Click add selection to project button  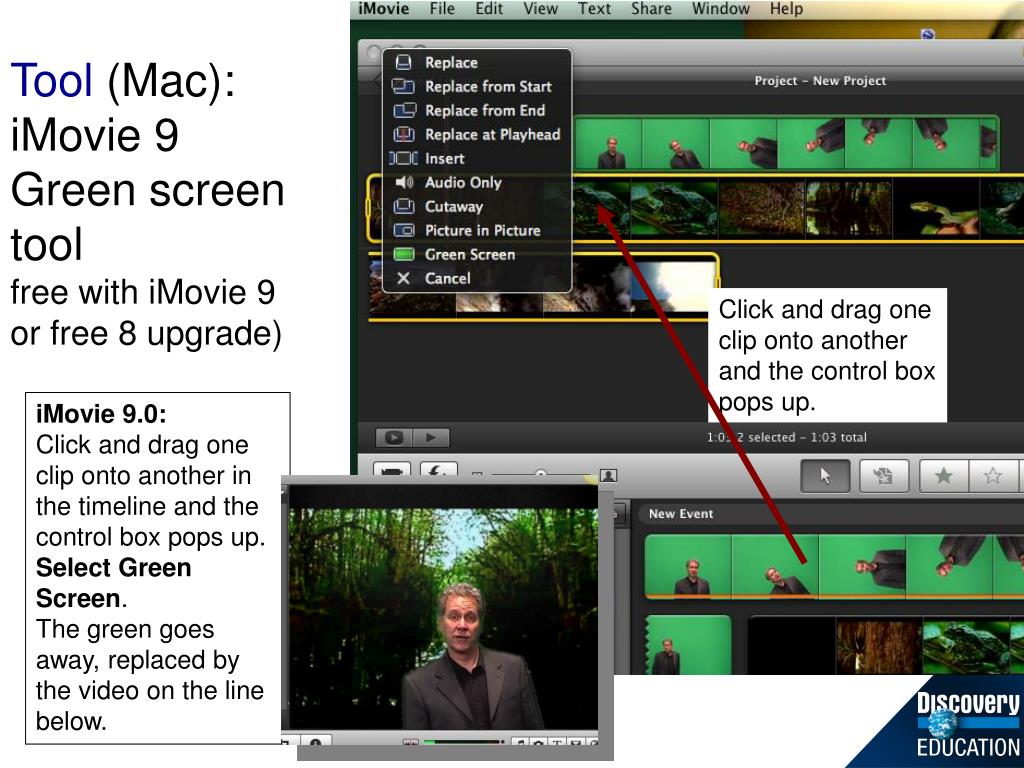point(884,476)
